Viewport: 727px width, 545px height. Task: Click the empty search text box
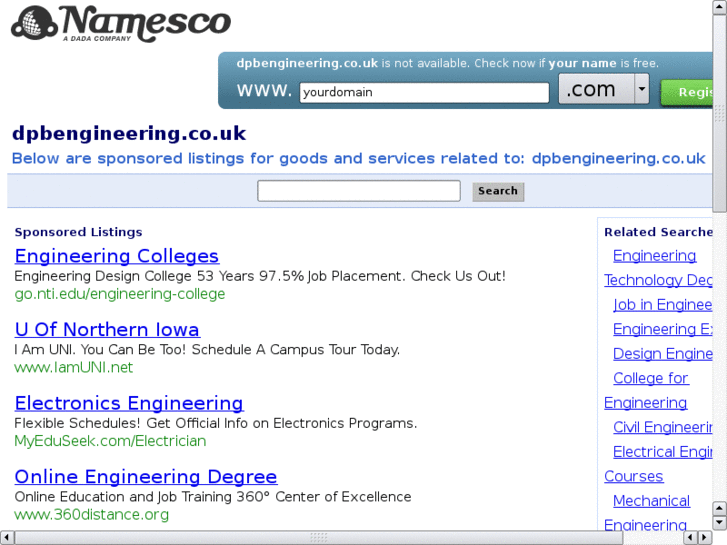pyautogui.click(x=359, y=191)
